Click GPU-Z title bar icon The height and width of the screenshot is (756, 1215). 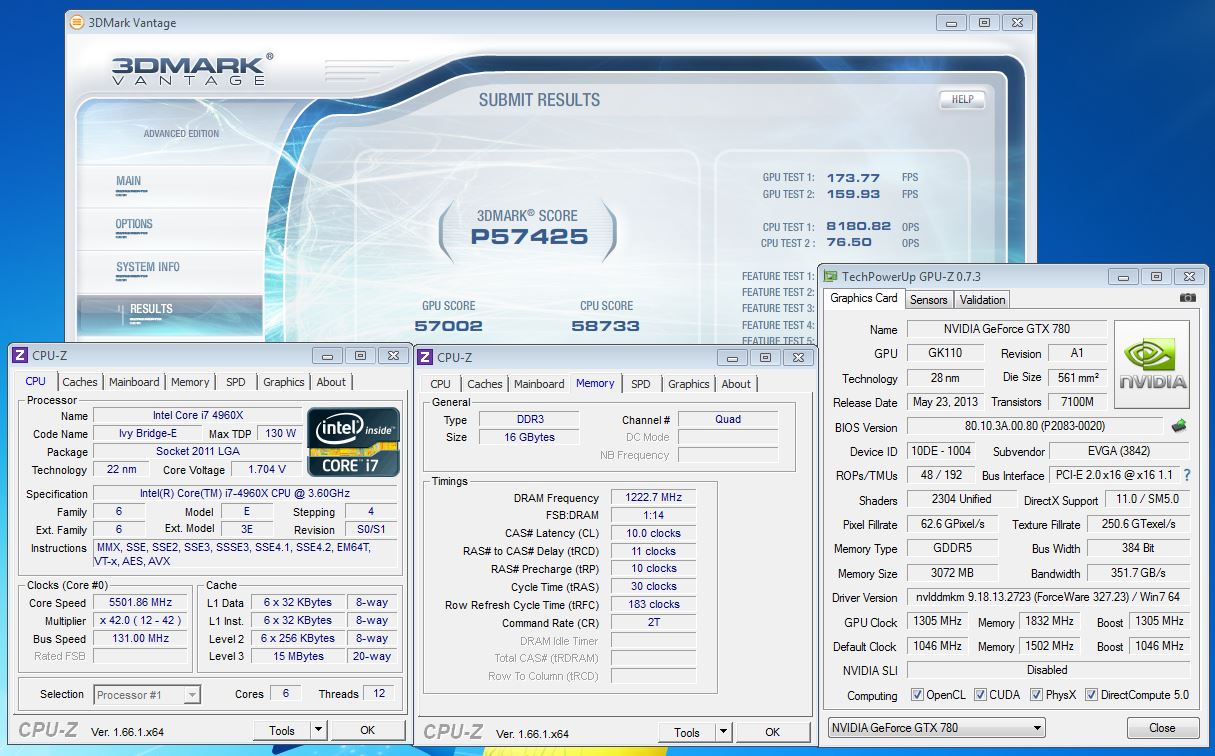pyautogui.click(x=830, y=277)
